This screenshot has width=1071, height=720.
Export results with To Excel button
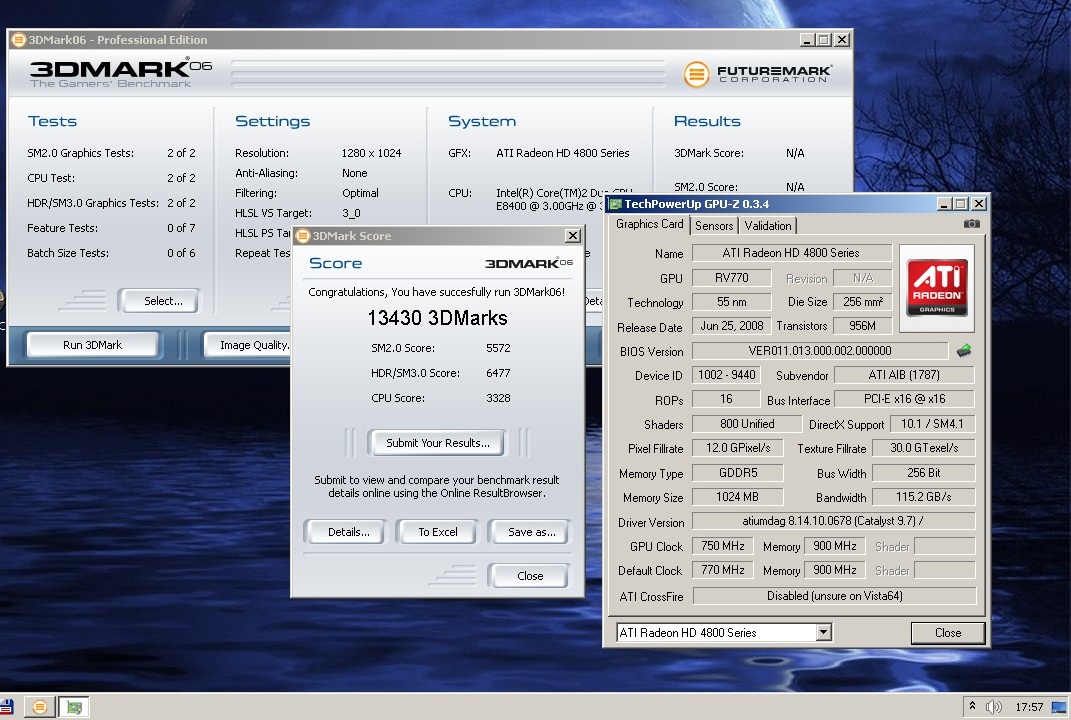438,532
